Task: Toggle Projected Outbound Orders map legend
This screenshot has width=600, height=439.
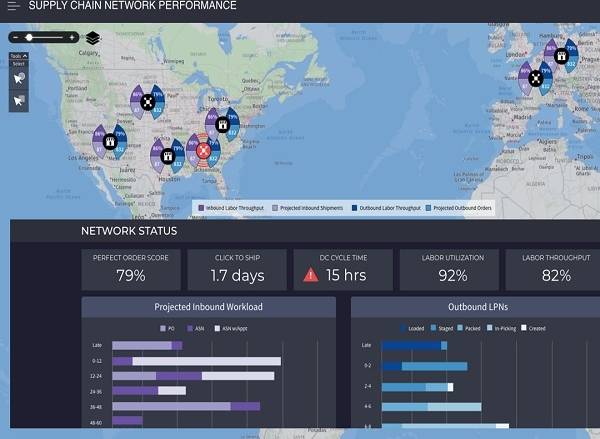Action: click(x=460, y=208)
